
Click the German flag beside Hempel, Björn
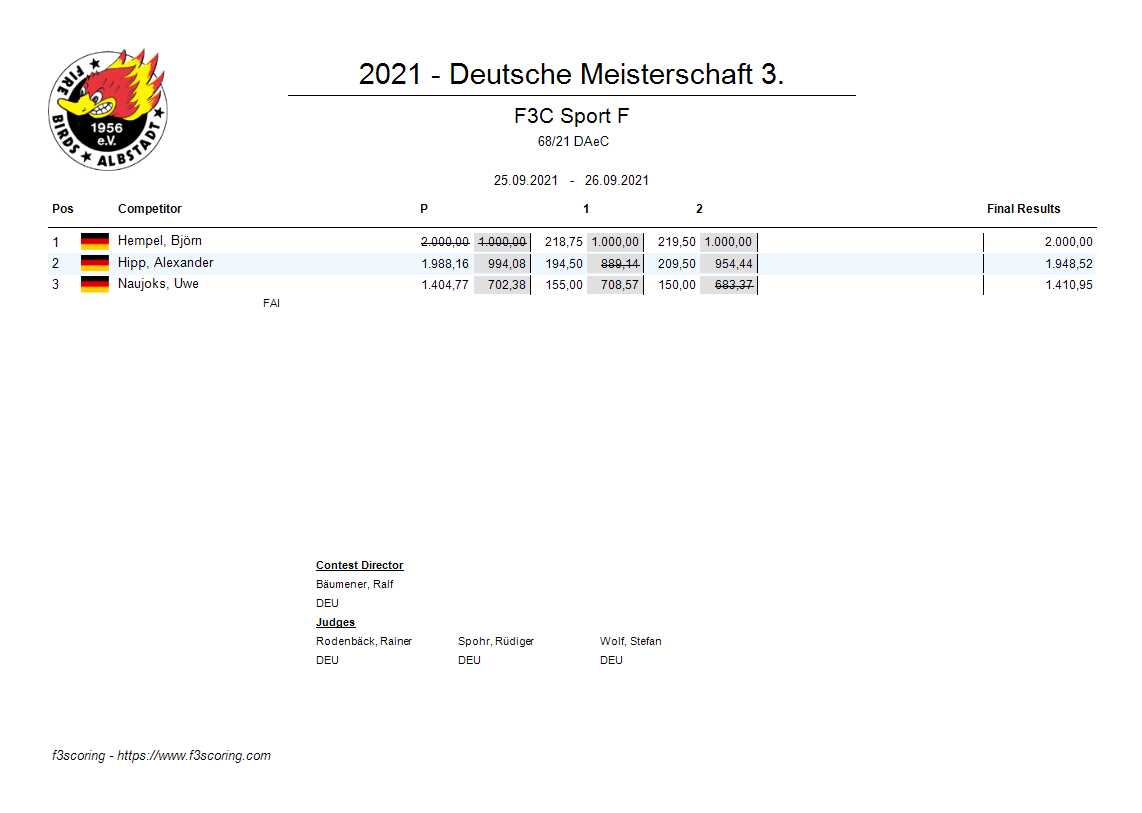tap(95, 241)
